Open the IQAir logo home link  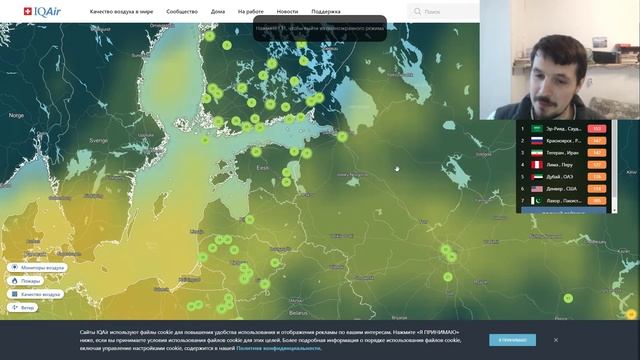pyautogui.click(x=42, y=11)
